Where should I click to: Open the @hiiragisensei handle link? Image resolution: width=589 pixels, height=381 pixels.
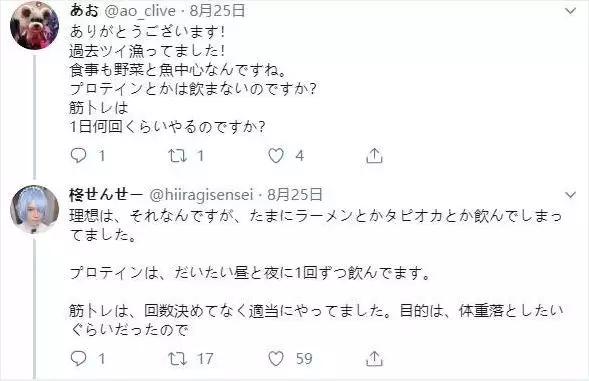coord(201,195)
